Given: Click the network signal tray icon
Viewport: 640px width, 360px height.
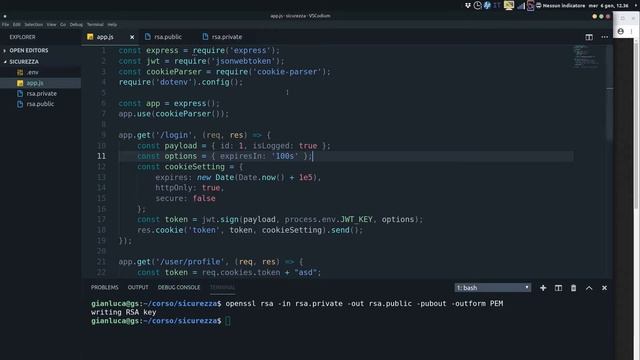Looking at the screenshot, I should point(520,6).
